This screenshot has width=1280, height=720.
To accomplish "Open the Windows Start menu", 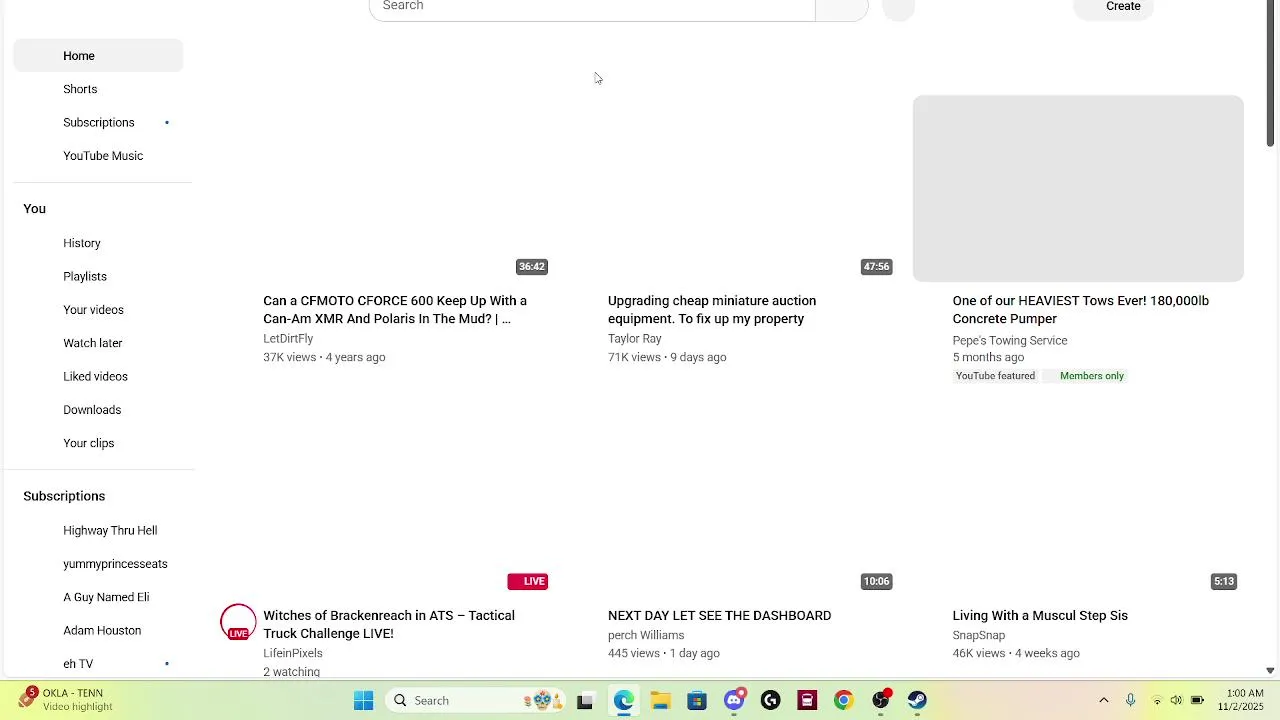I will (364, 701).
